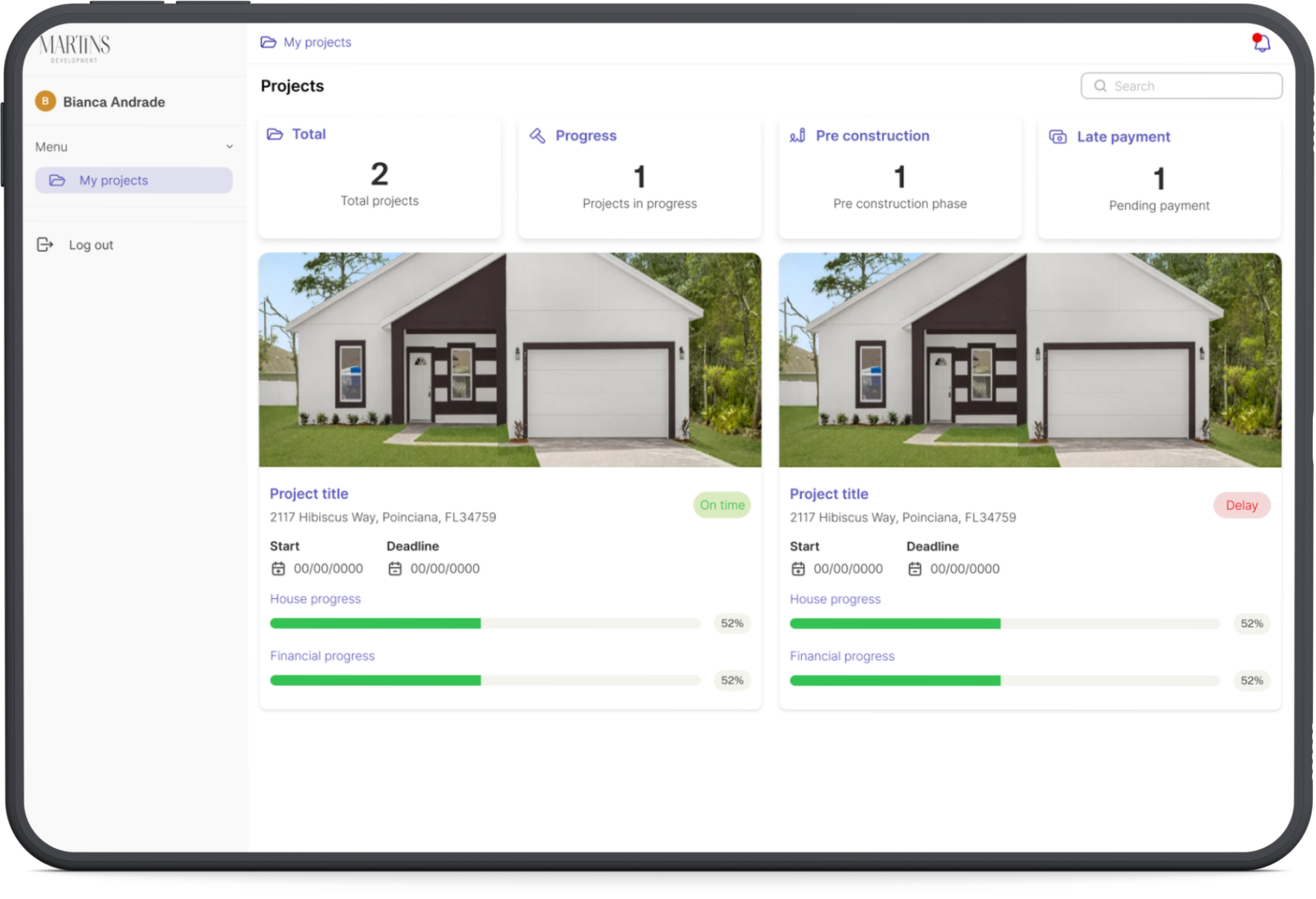Open the My projects breadcrumb link
Viewport: 1316px width, 899px height.
(x=317, y=42)
